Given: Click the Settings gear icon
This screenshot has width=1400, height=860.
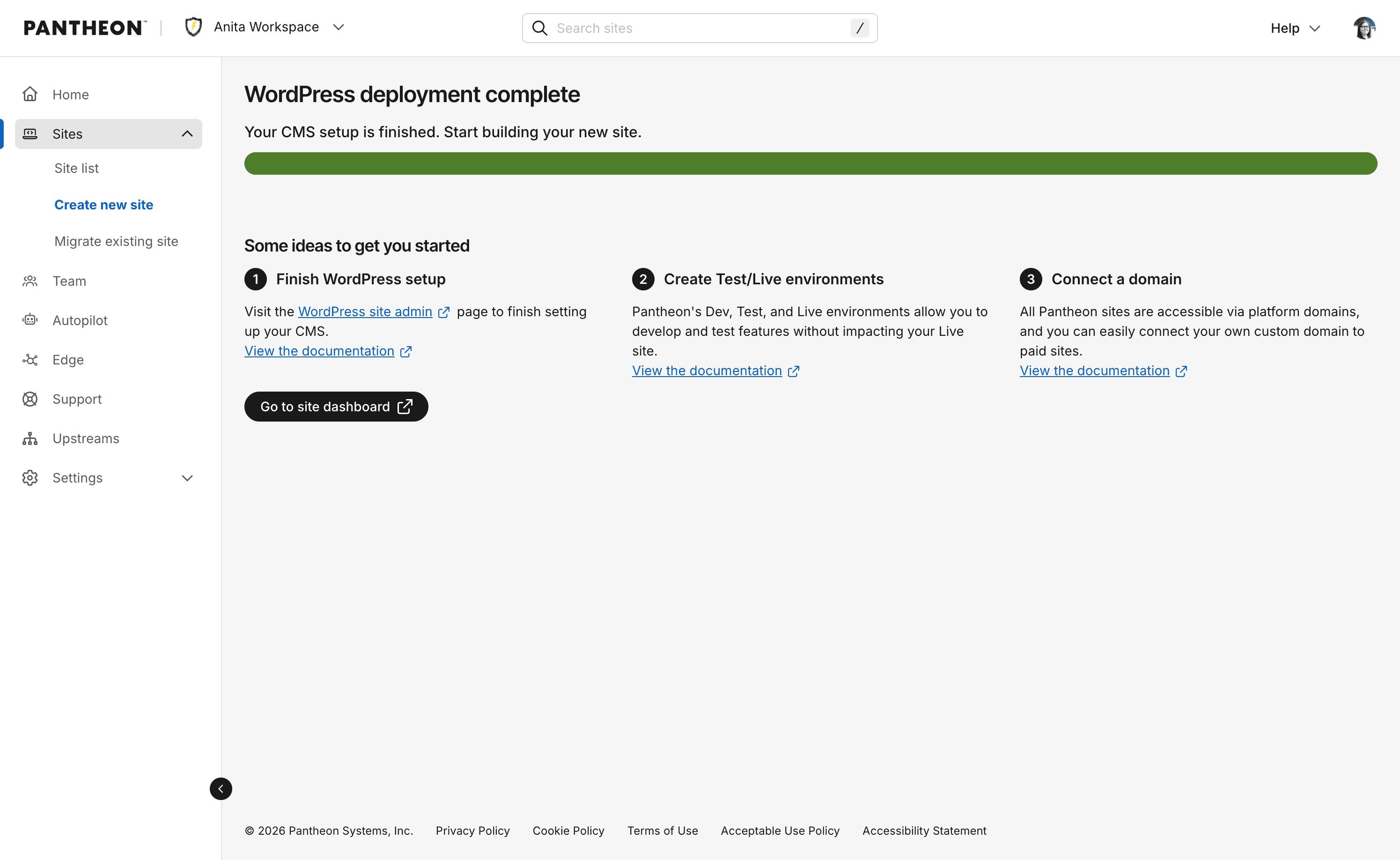Looking at the screenshot, I should (x=29, y=478).
